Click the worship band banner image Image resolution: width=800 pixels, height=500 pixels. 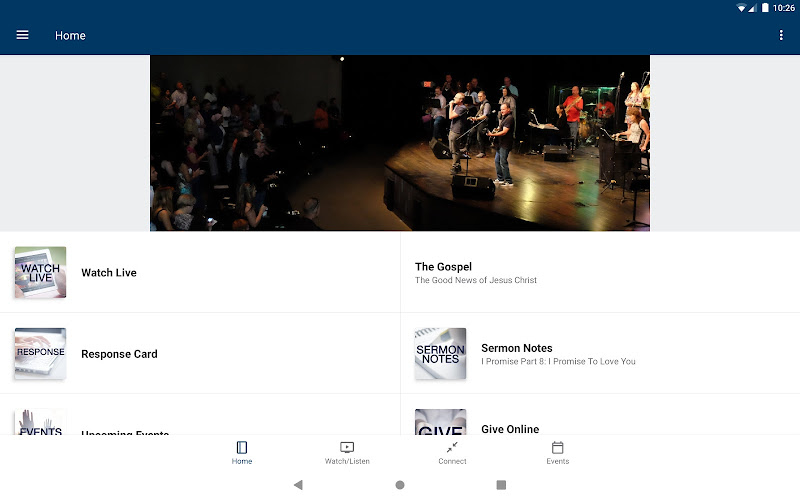click(x=399, y=143)
